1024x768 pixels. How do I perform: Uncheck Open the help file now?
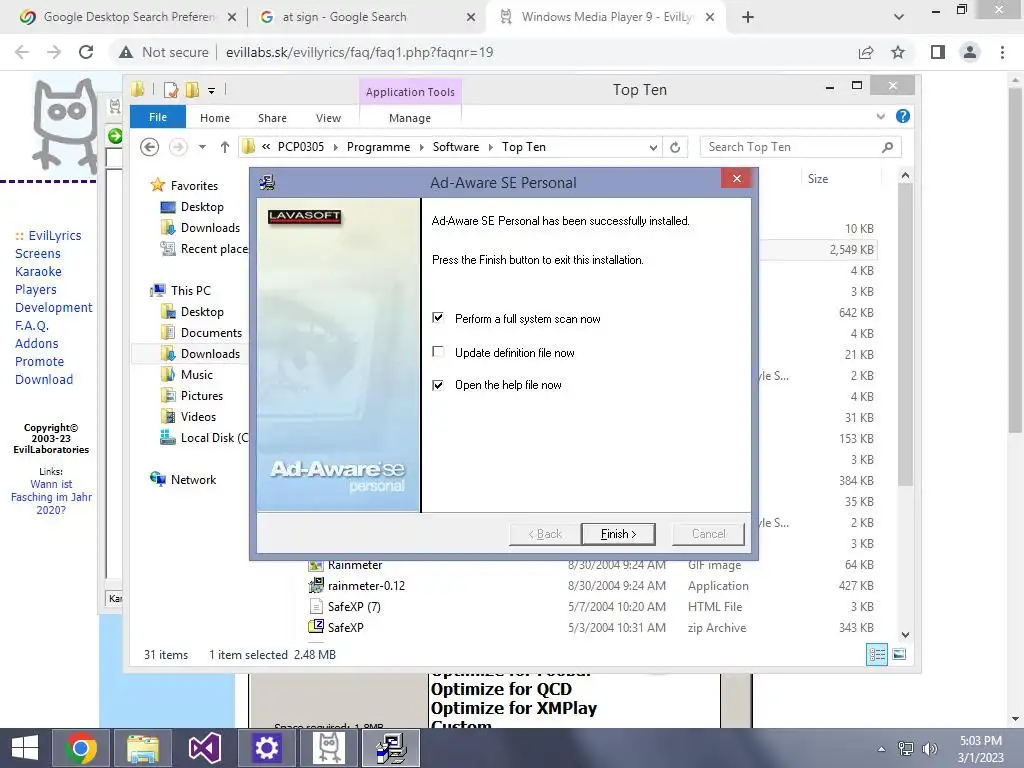pos(438,385)
